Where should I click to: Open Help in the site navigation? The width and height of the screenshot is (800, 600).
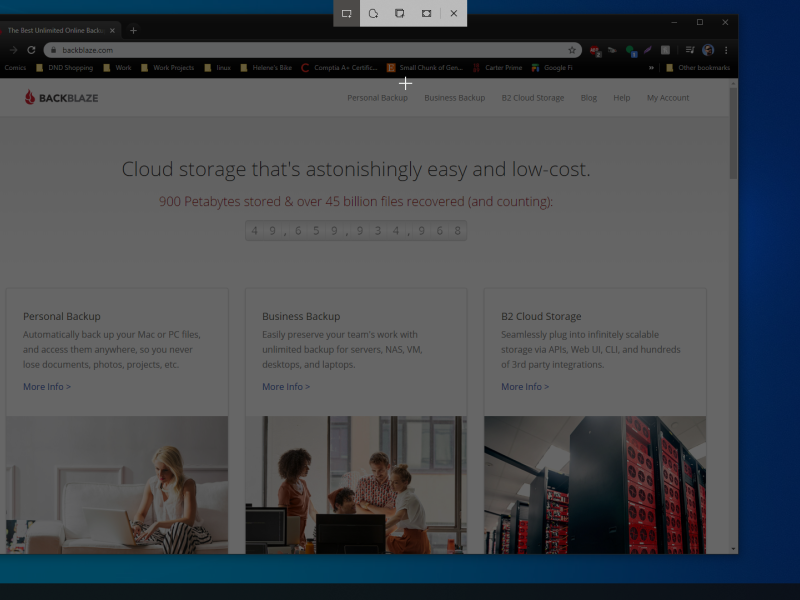(621, 98)
